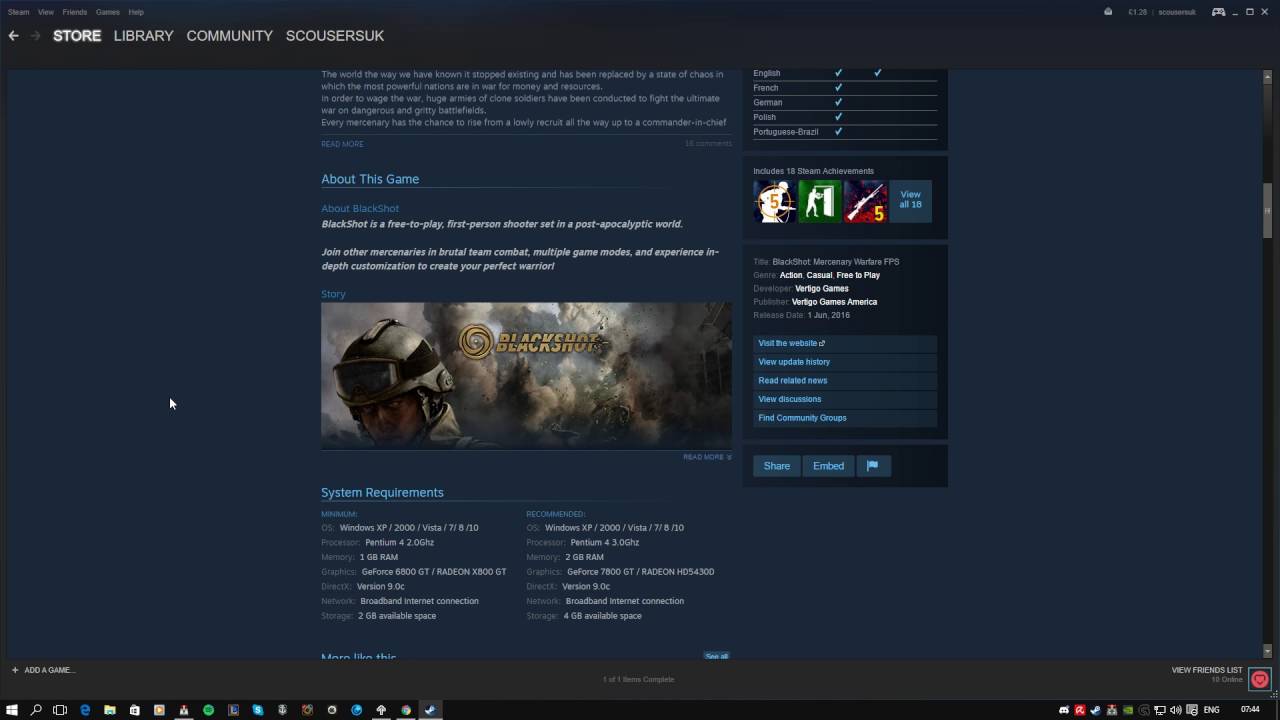This screenshot has height=720, width=1280.
Task: Click the Action genre link
Action: [x=791, y=275]
